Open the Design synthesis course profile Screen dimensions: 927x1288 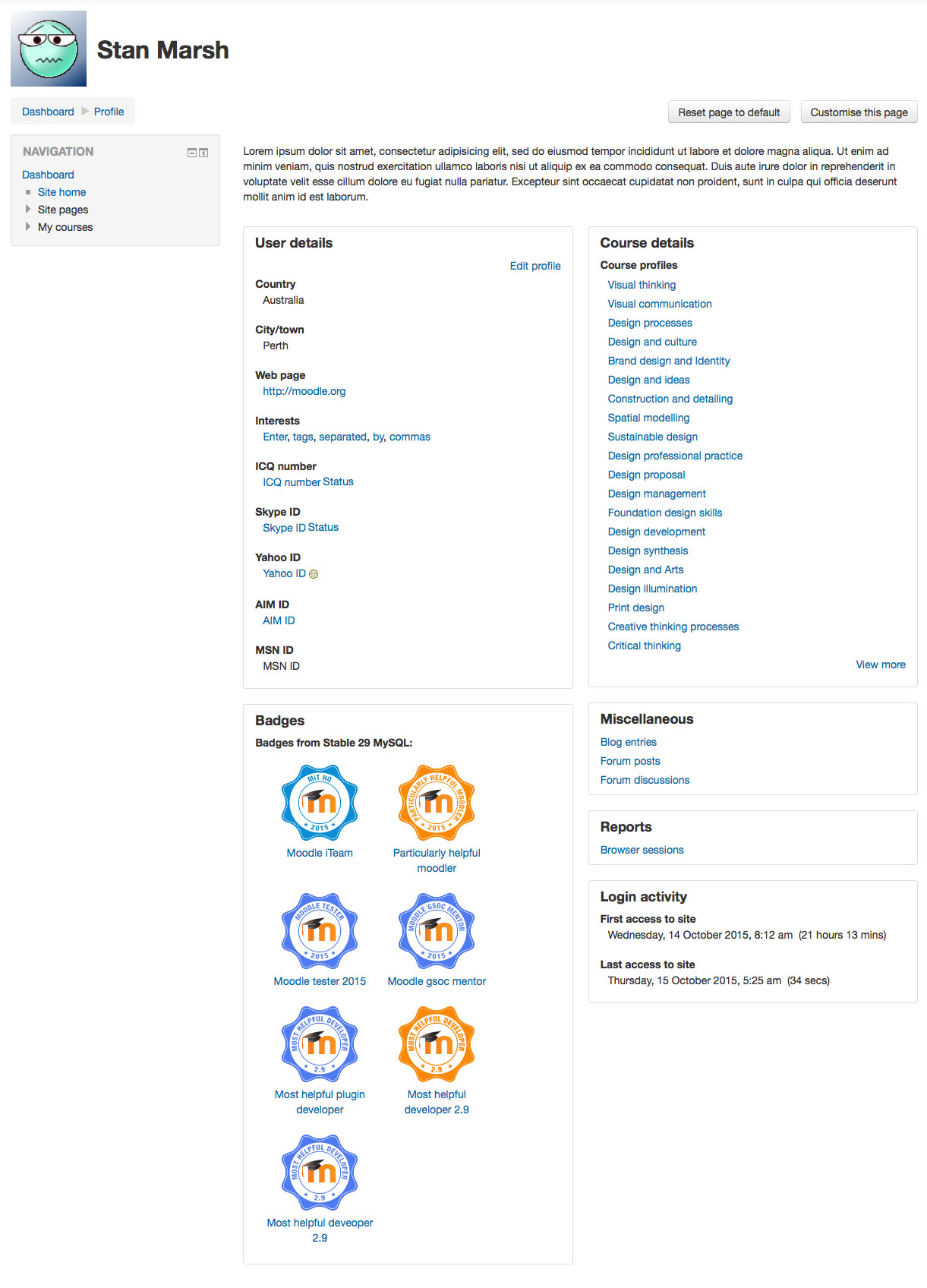(x=648, y=551)
